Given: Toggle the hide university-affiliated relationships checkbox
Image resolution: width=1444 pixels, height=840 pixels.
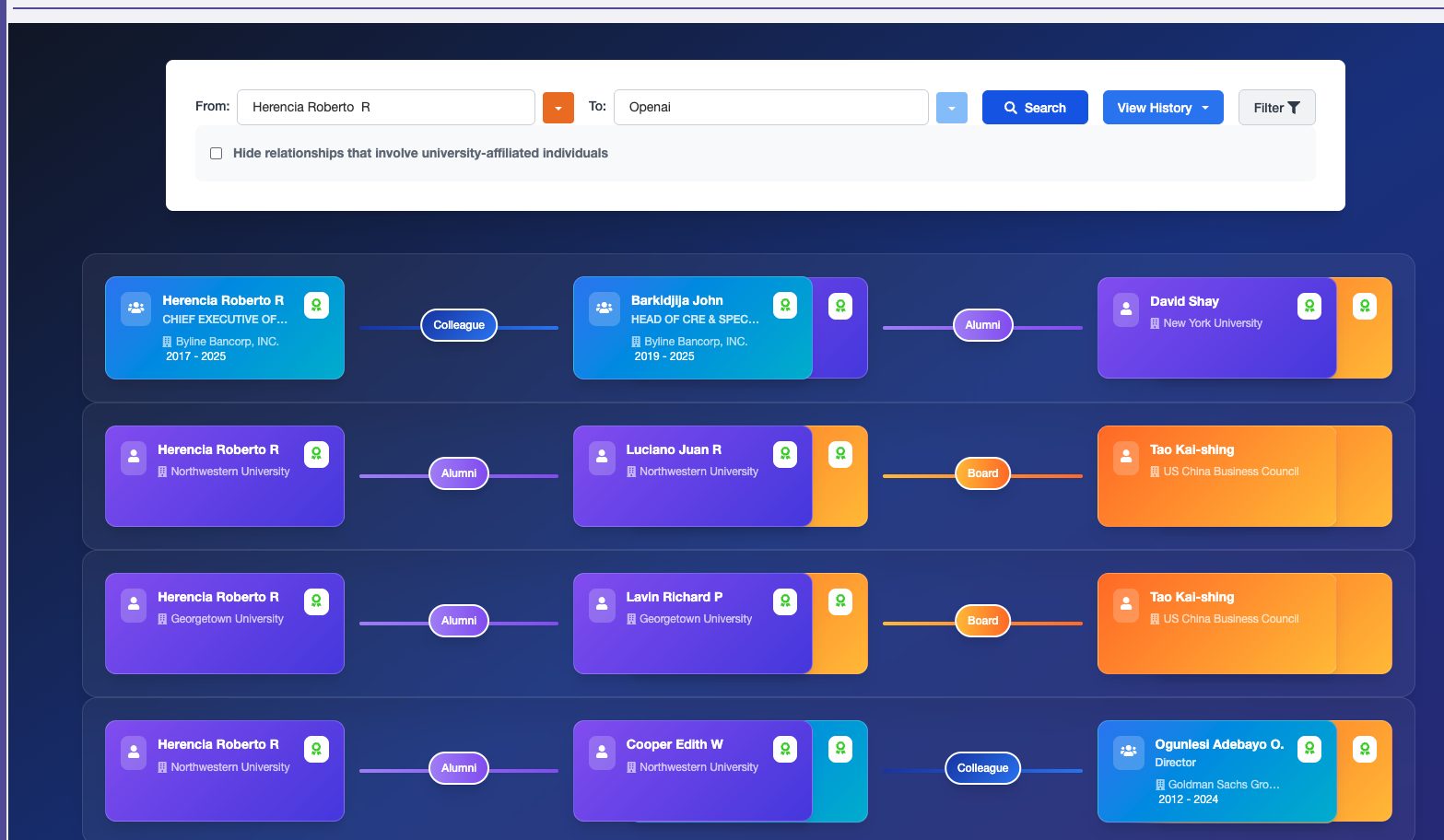Looking at the screenshot, I should (217, 154).
